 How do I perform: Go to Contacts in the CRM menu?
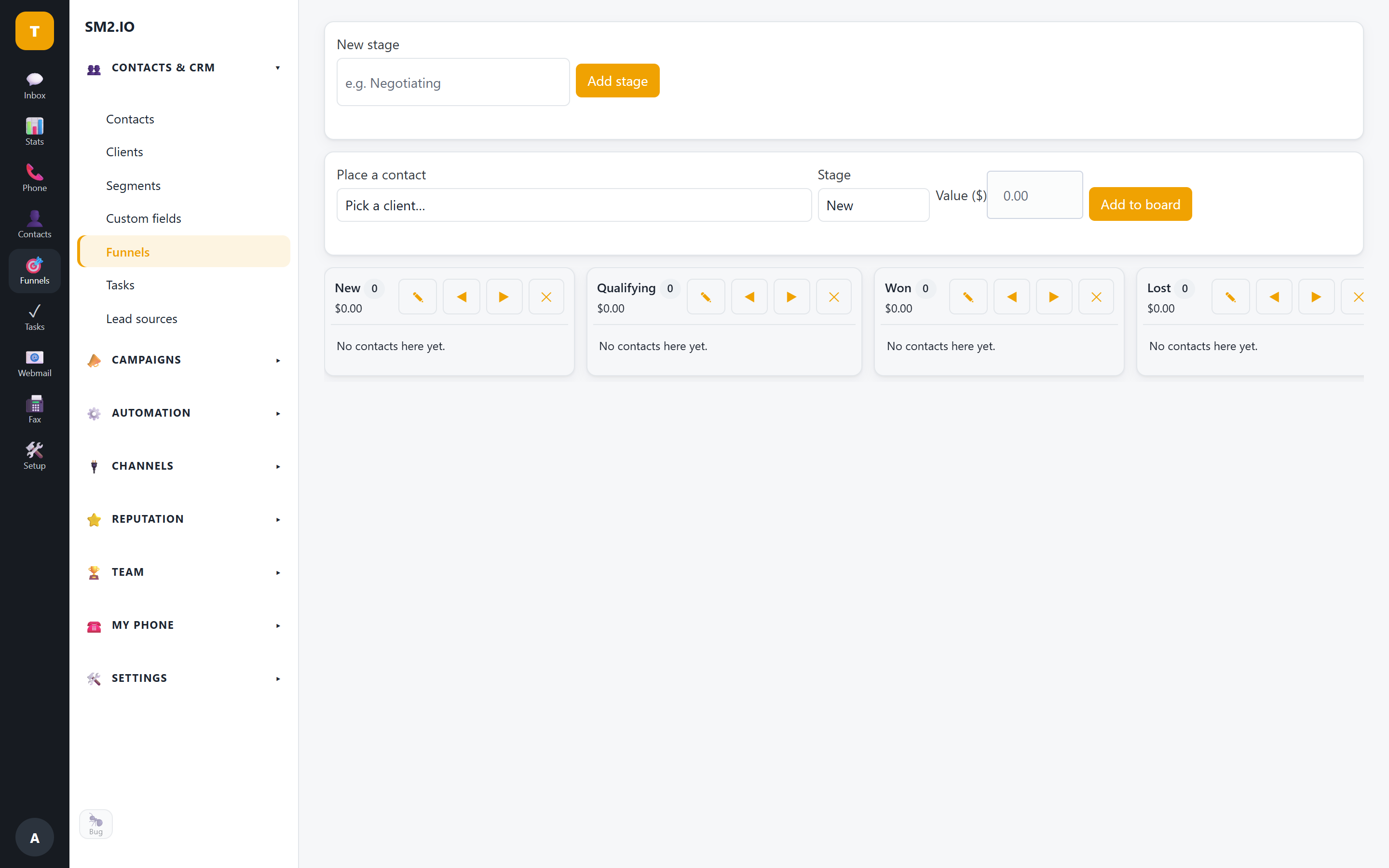(x=184, y=119)
